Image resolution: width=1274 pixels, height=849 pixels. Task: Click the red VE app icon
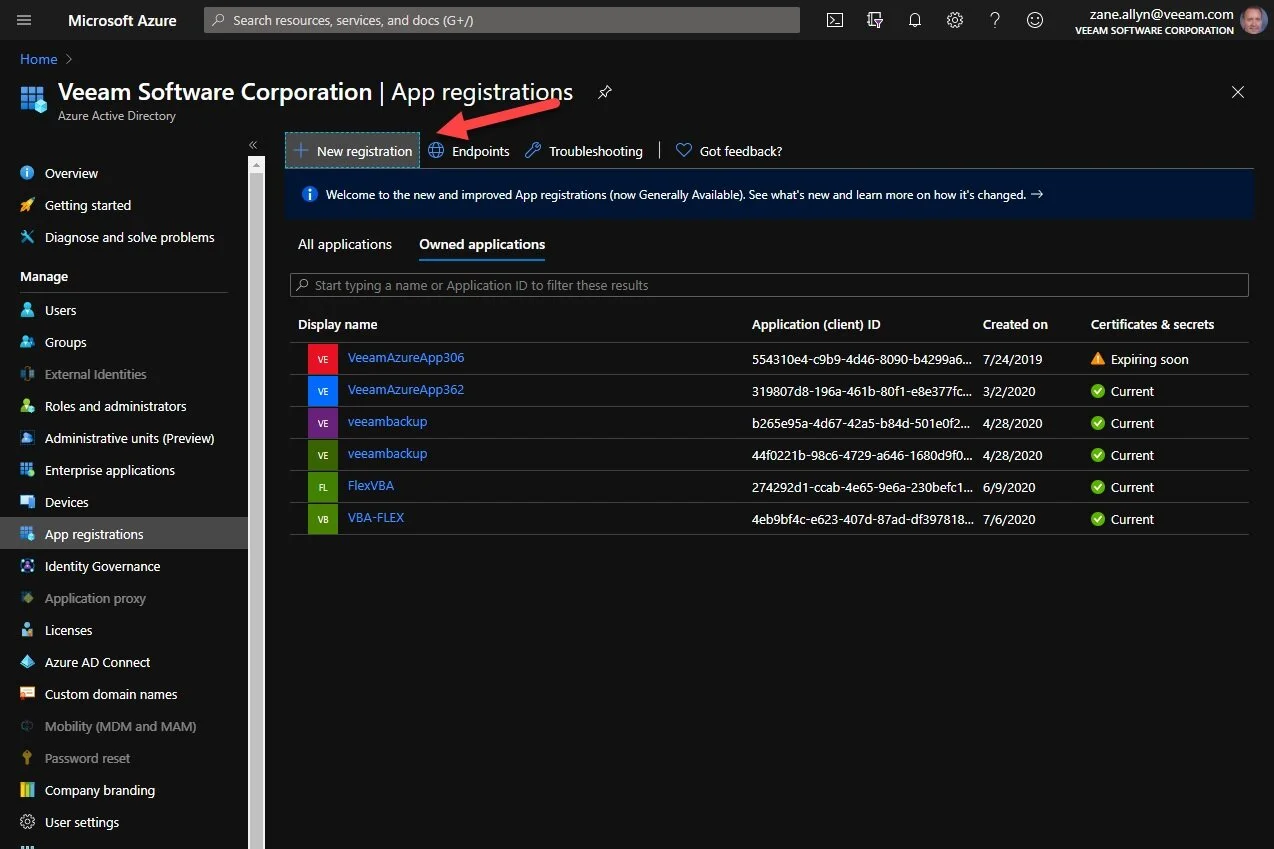pos(323,359)
